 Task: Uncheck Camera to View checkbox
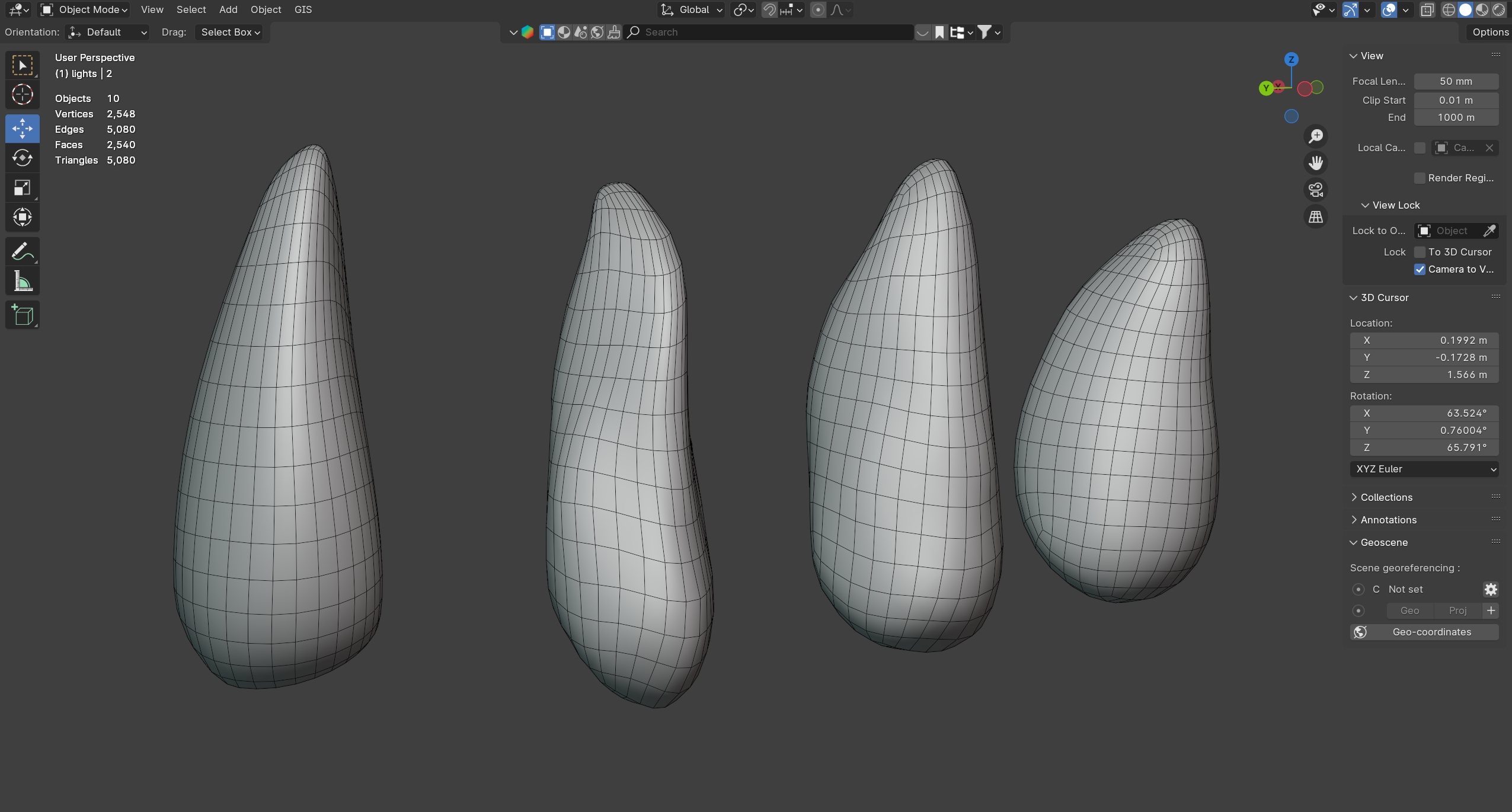(1420, 269)
